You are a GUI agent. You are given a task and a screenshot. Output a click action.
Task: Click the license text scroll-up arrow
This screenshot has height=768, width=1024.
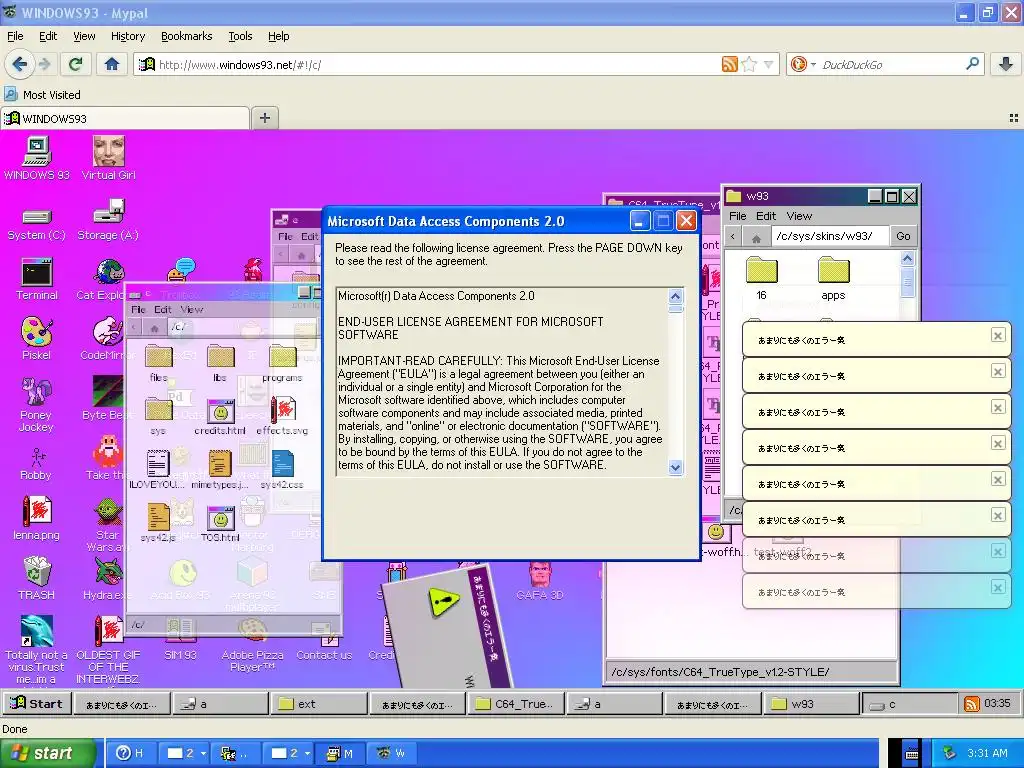tap(675, 296)
